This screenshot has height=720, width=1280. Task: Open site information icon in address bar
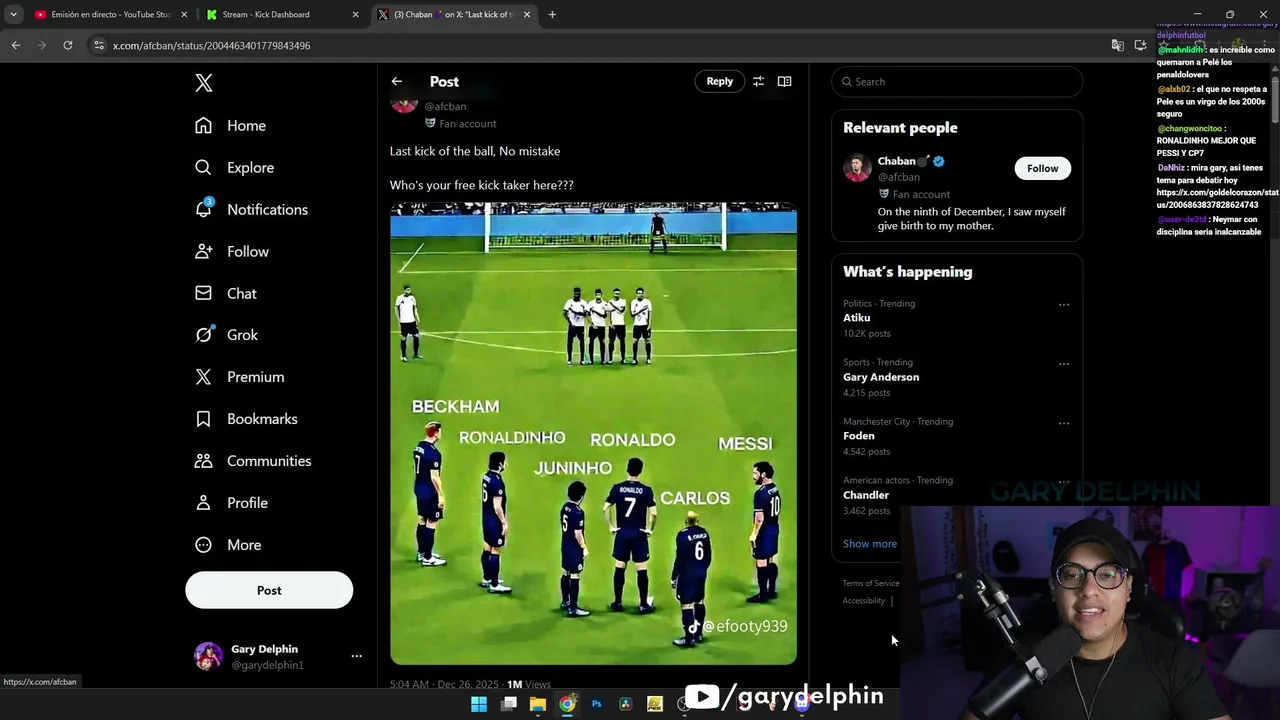pyautogui.click(x=98, y=45)
